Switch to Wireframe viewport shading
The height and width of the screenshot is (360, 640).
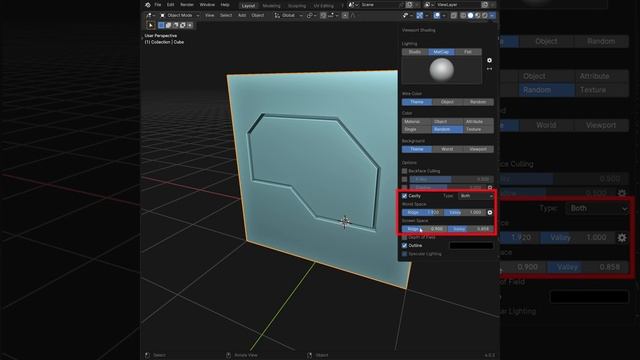click(x=463, y=16)
